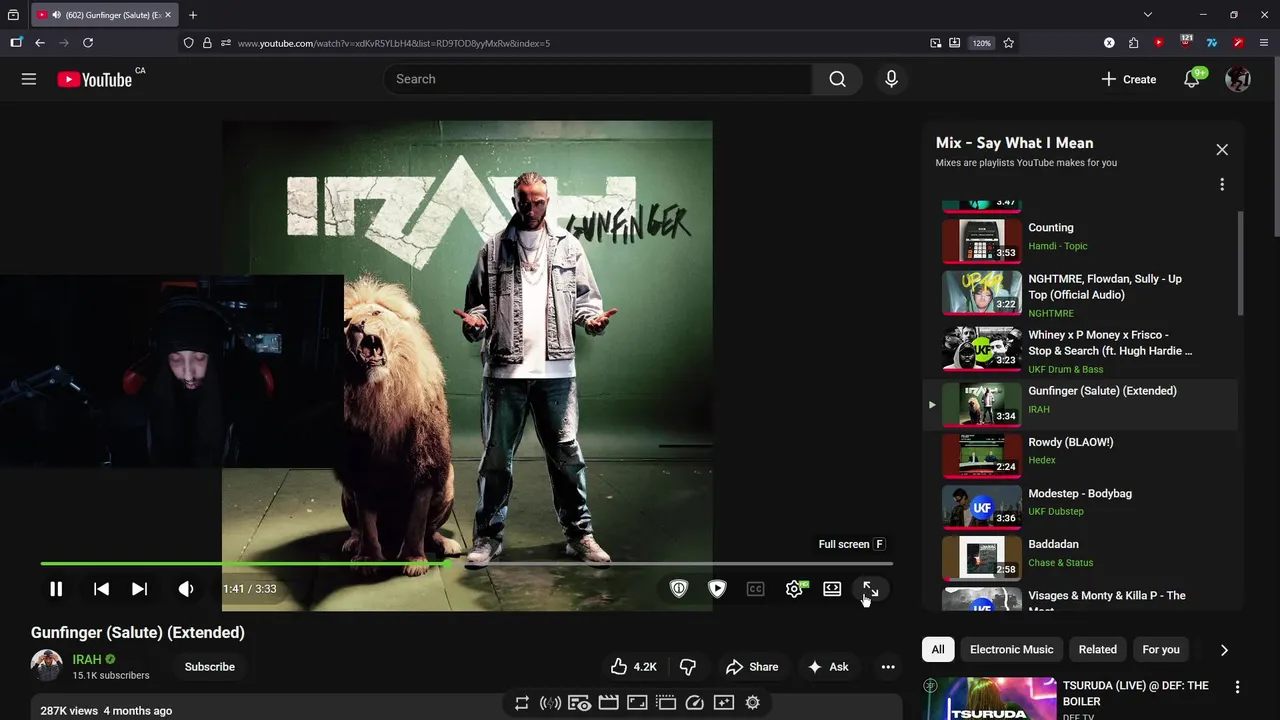Search with your voice microphone

click(891, 79)
